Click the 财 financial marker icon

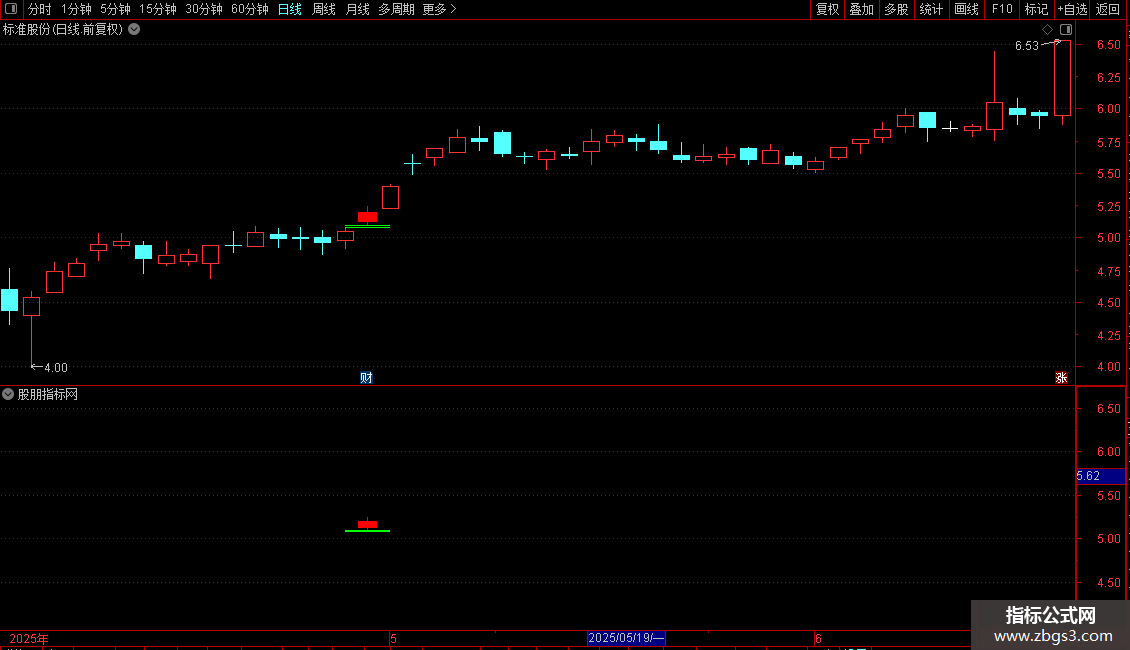coord(366,378)
